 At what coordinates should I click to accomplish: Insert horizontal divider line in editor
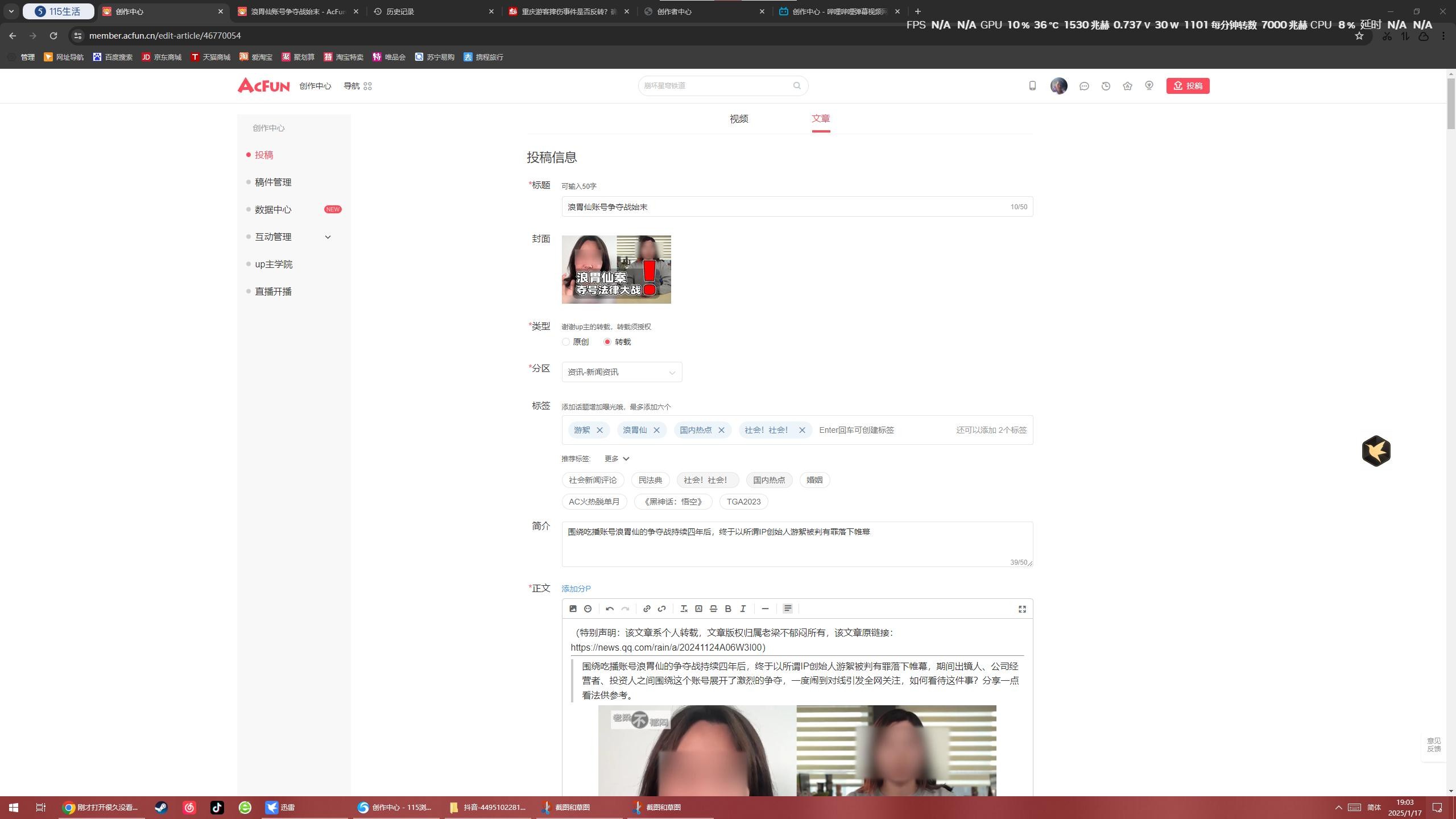click(x=765, y=609)
